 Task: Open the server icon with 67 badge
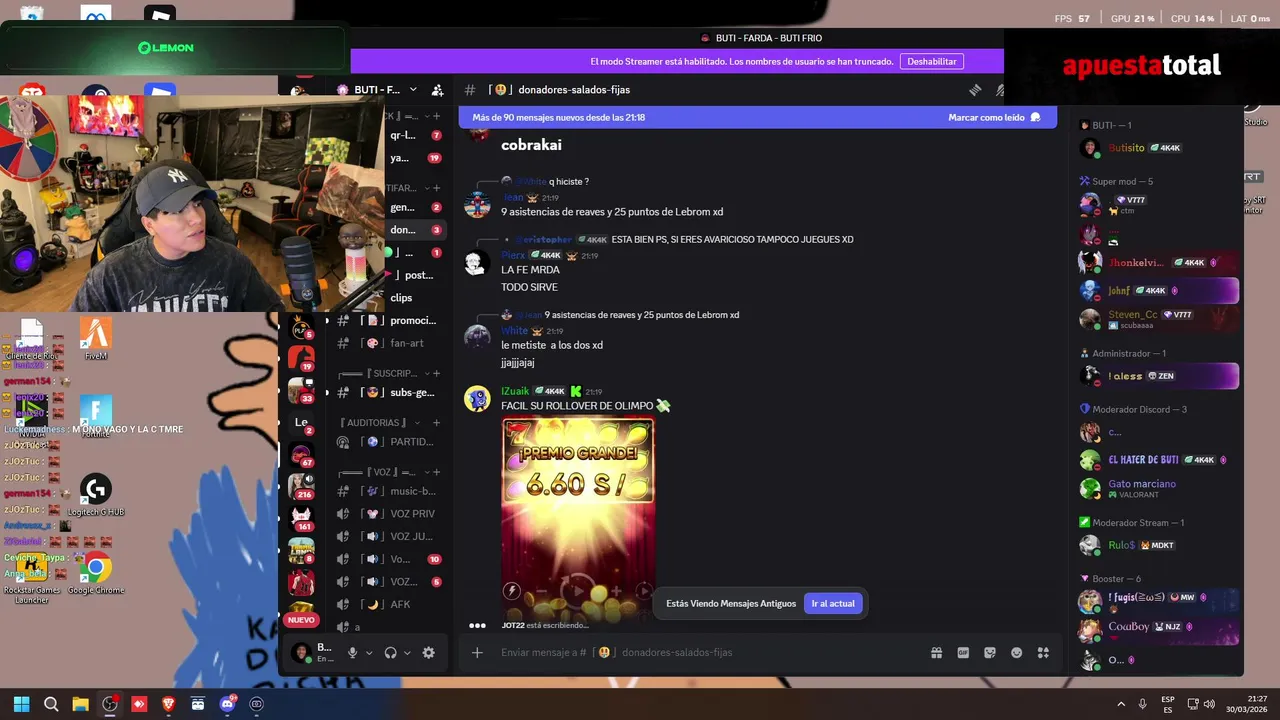301,455
